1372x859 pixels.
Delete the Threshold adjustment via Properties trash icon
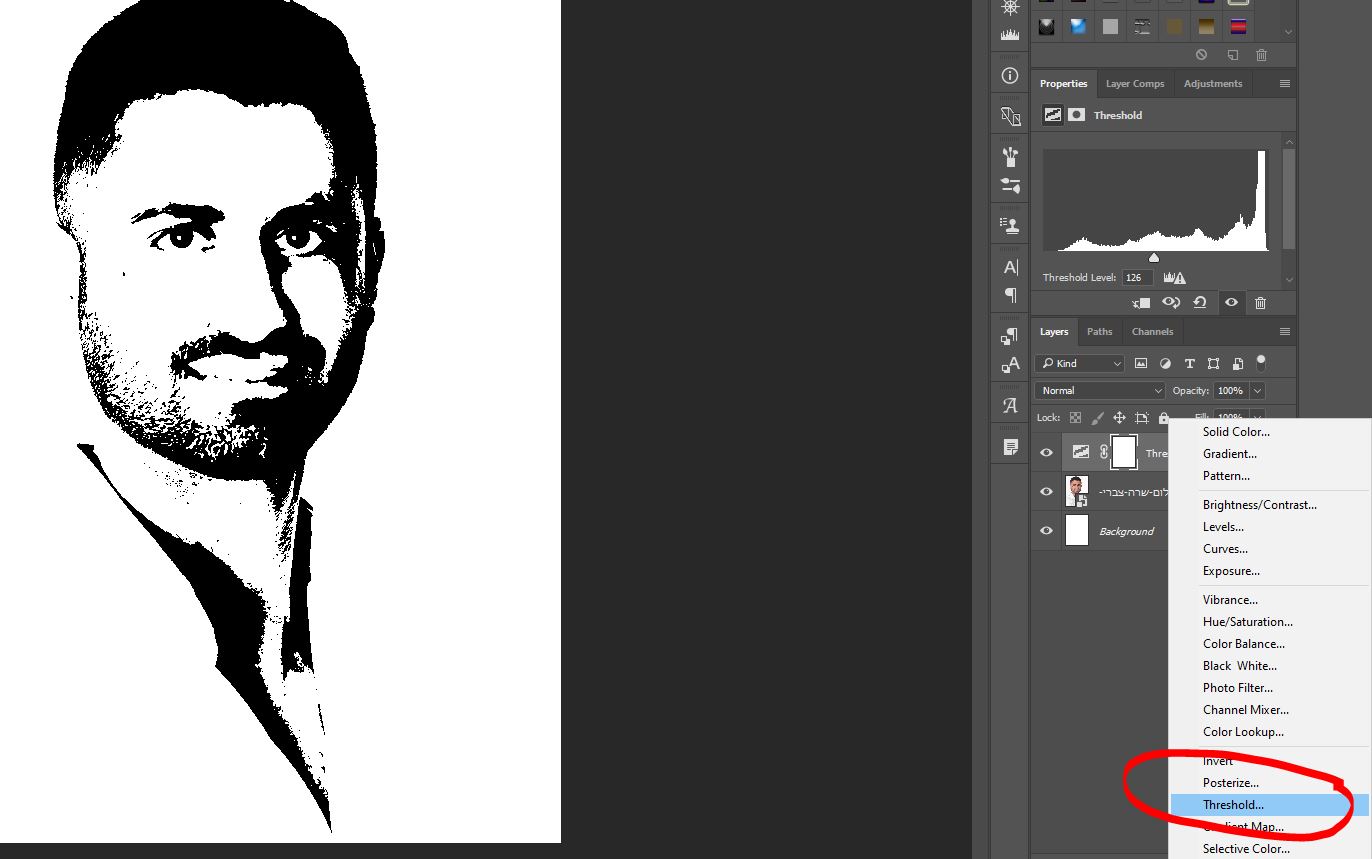pos(1260,303)
